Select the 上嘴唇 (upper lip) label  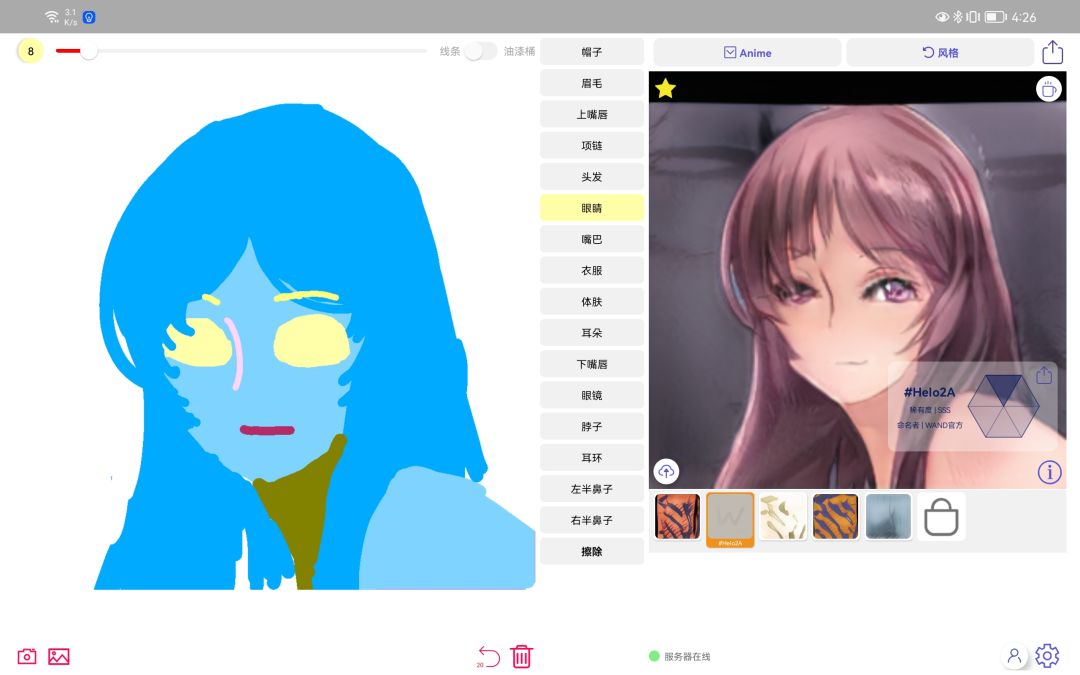[592, 114]
